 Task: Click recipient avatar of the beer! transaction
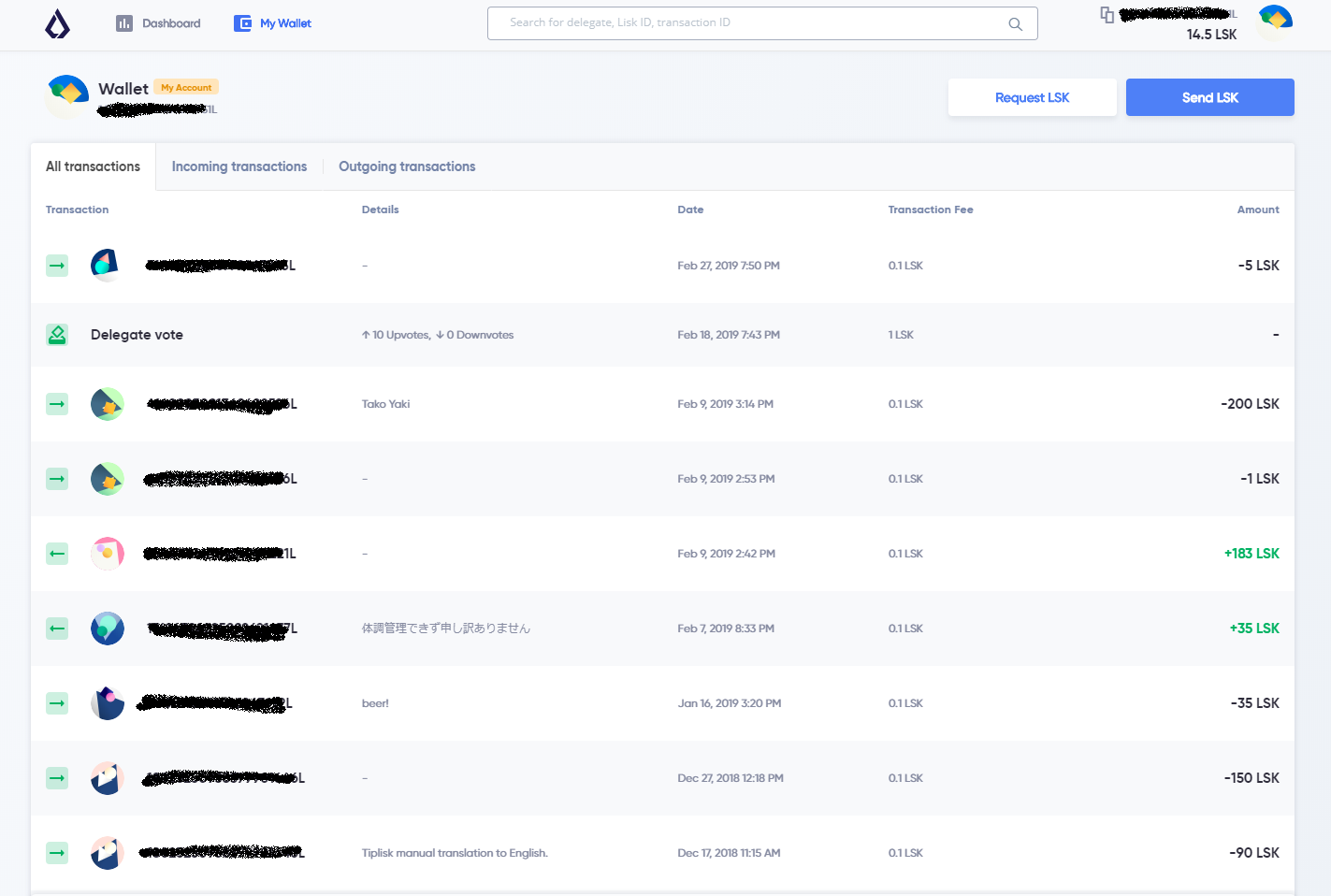pos(108,703)
